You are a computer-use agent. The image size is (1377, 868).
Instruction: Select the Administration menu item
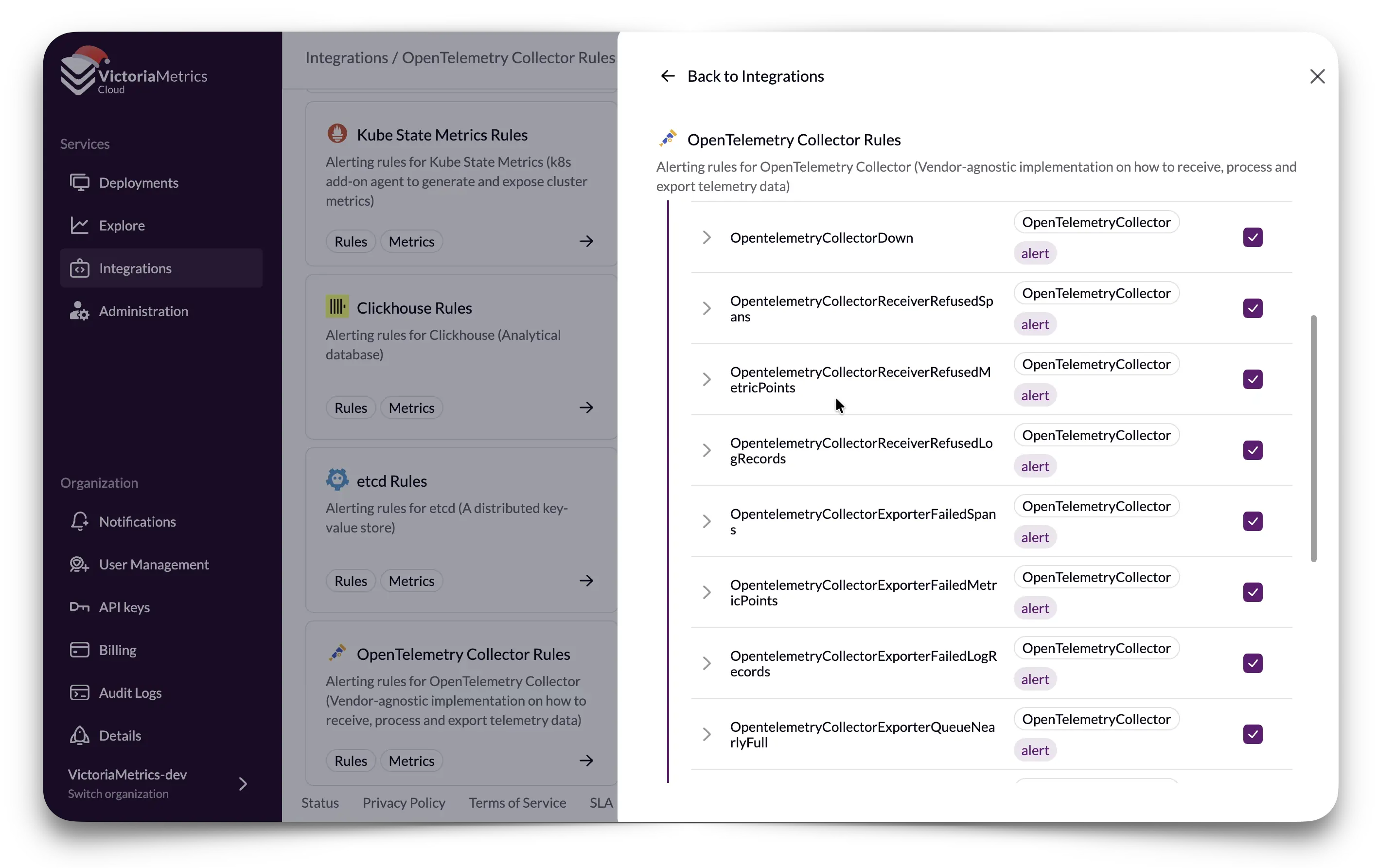point(143,311)
